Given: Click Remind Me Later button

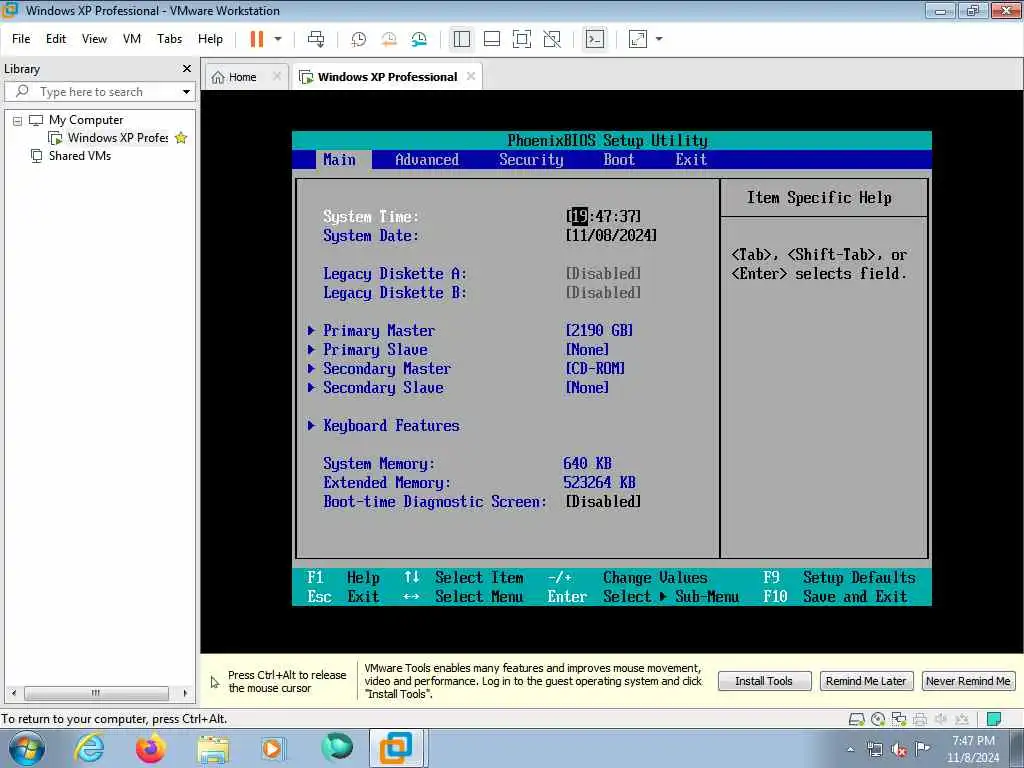Looking at the screenshot, I should tap(865, 681).
